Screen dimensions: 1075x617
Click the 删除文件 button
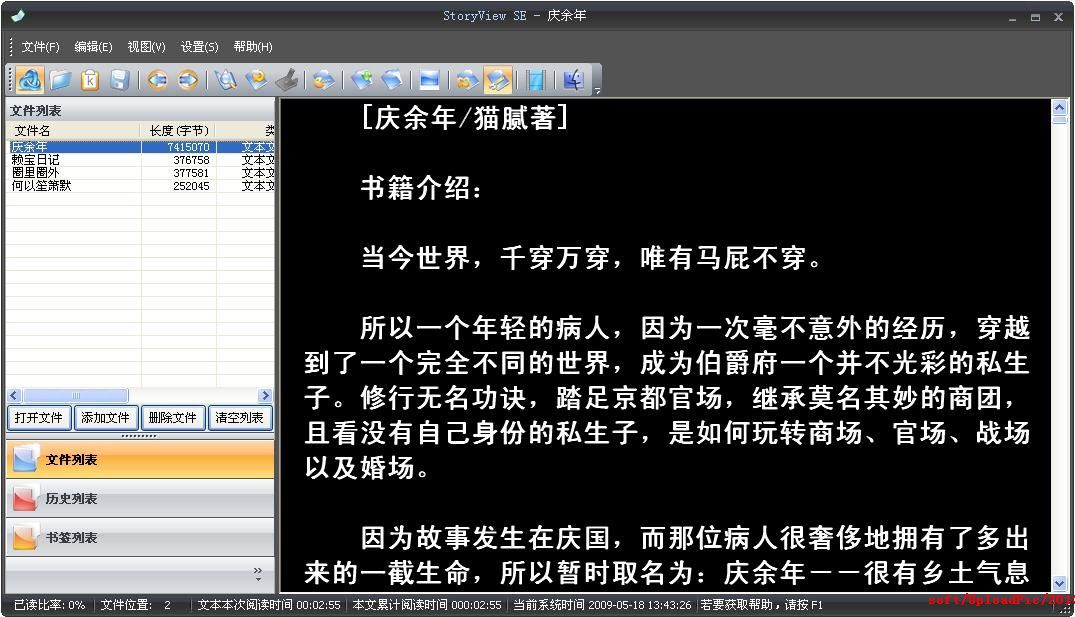click(172, 418)
